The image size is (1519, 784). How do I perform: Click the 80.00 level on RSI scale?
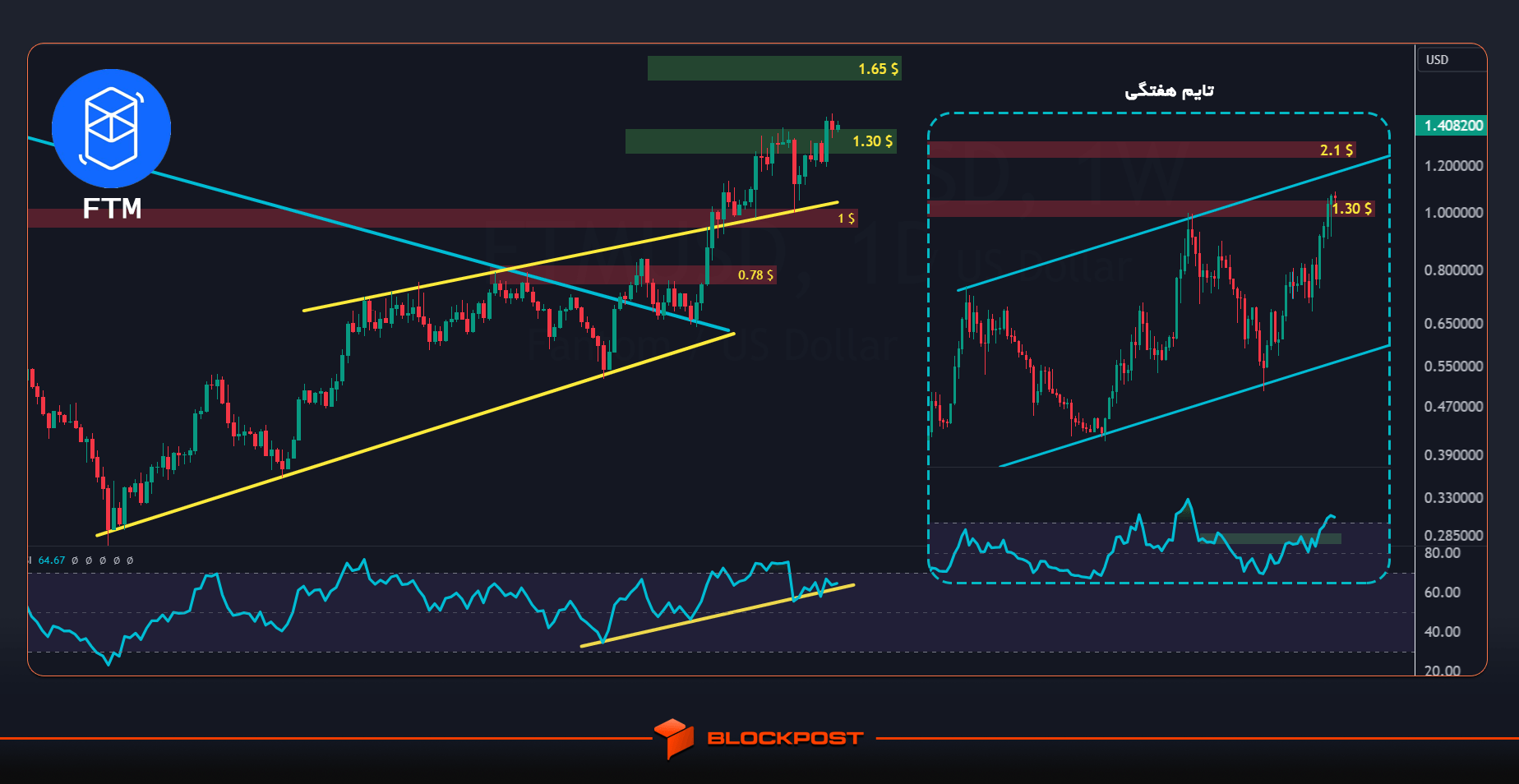(1442, 553)
